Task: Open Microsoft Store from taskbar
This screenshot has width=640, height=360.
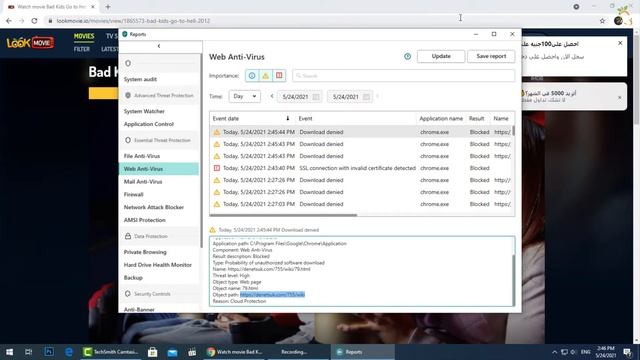Action: tap(153, 351)
